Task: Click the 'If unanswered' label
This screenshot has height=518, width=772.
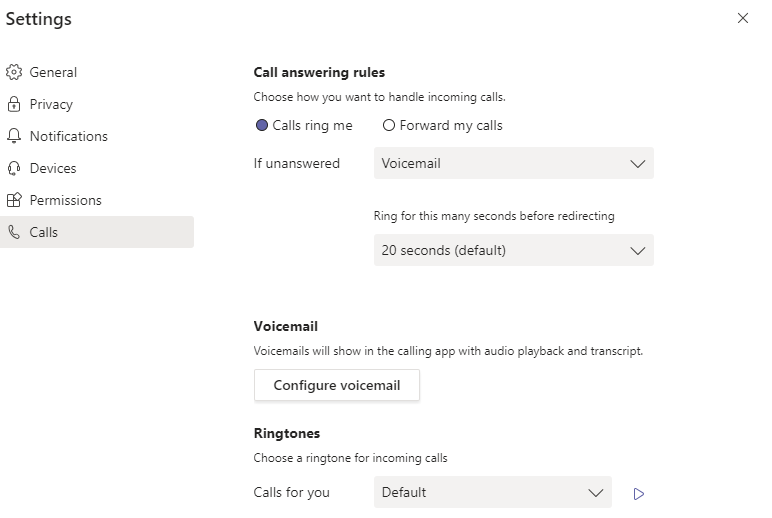Action: [x=296, y=163]
